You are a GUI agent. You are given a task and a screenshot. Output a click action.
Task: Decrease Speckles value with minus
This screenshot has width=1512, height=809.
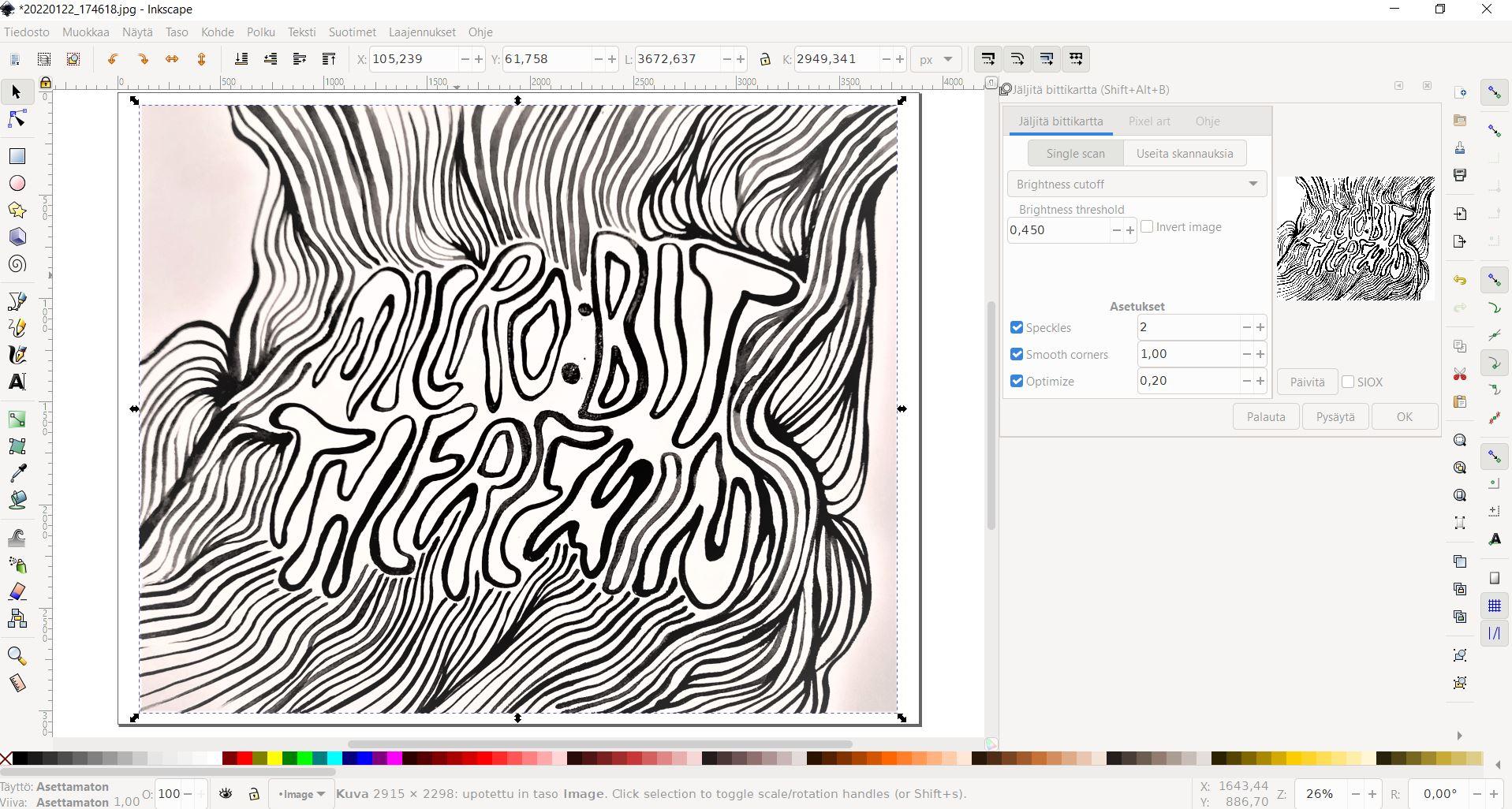click(1246, 327)
